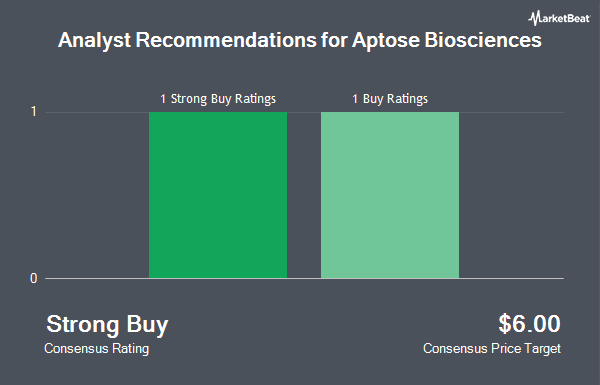The width and height of the screenshot is (600, 385).
Task: Click the chart title for Aptose Biosciences
Action: tap(300, 40)
